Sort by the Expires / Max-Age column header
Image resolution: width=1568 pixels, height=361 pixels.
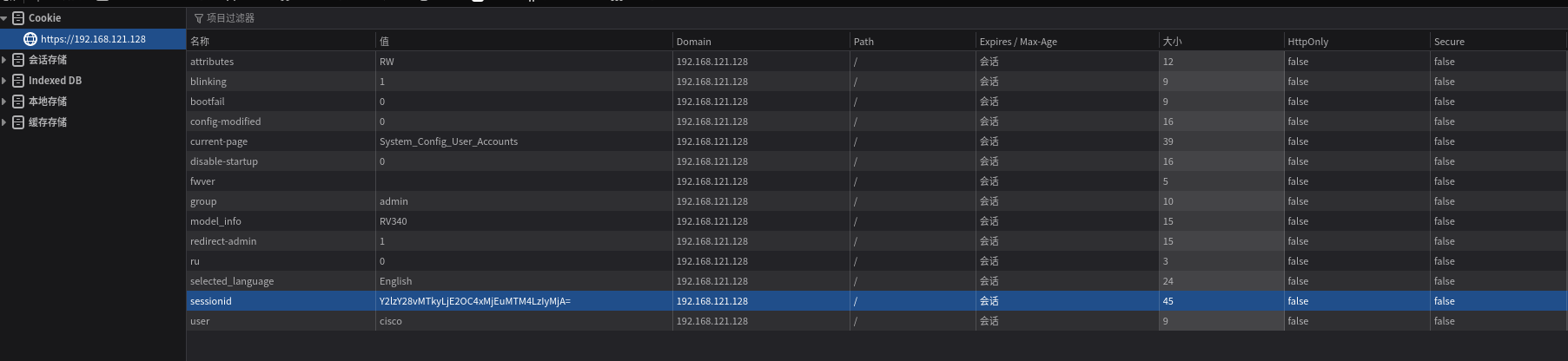[x=1068, y=42]
